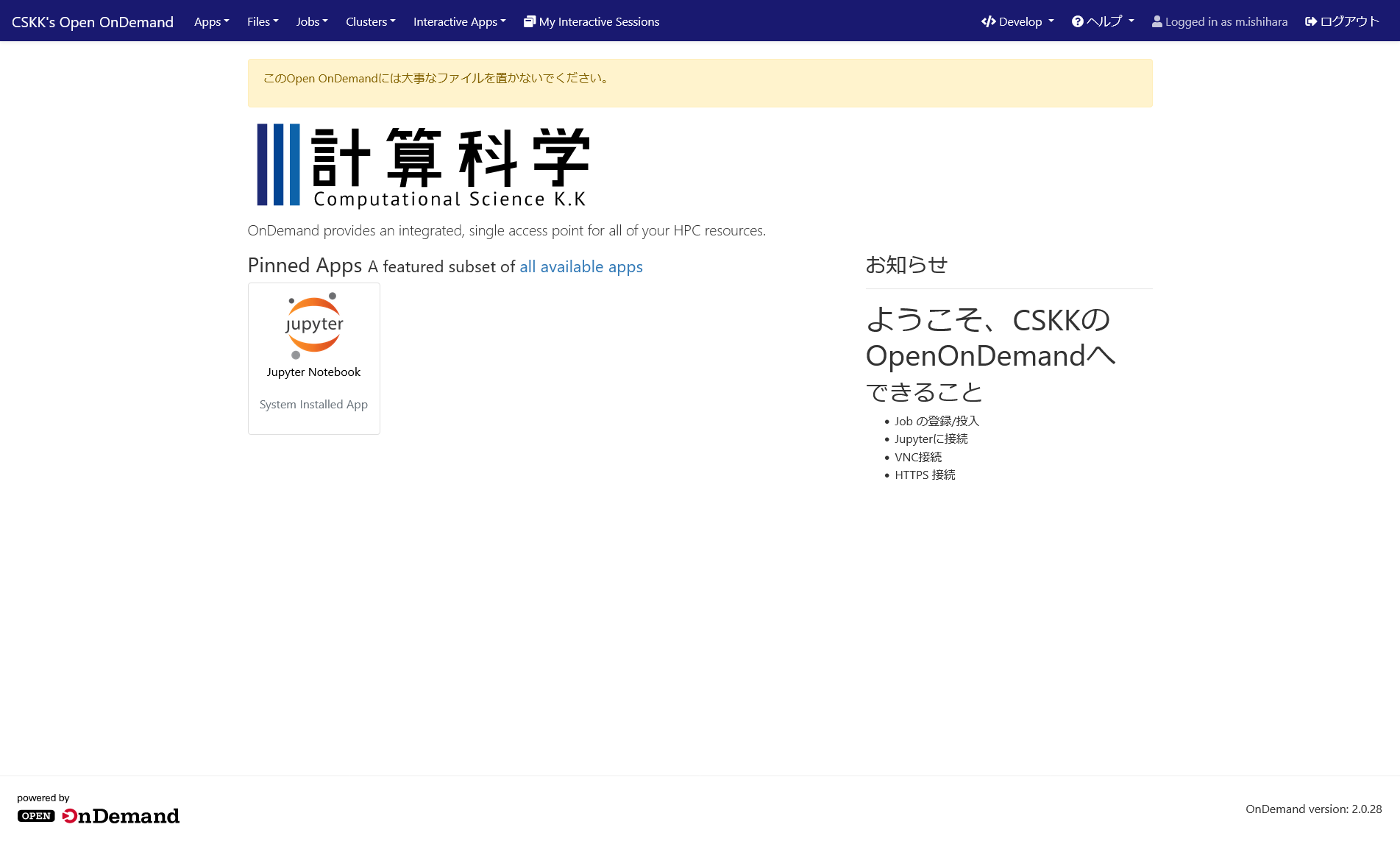Open the 'all available apps' link

tap(581, 266)
